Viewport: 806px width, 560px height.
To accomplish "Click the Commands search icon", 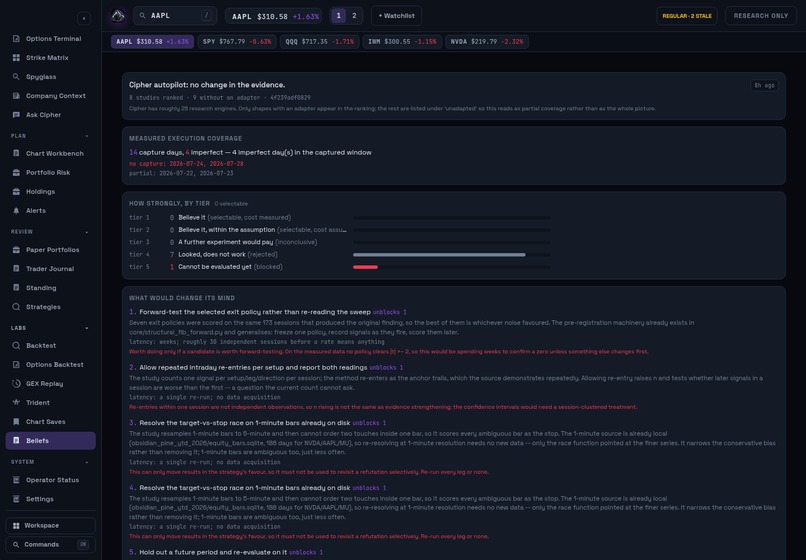I will click(16, 545).
